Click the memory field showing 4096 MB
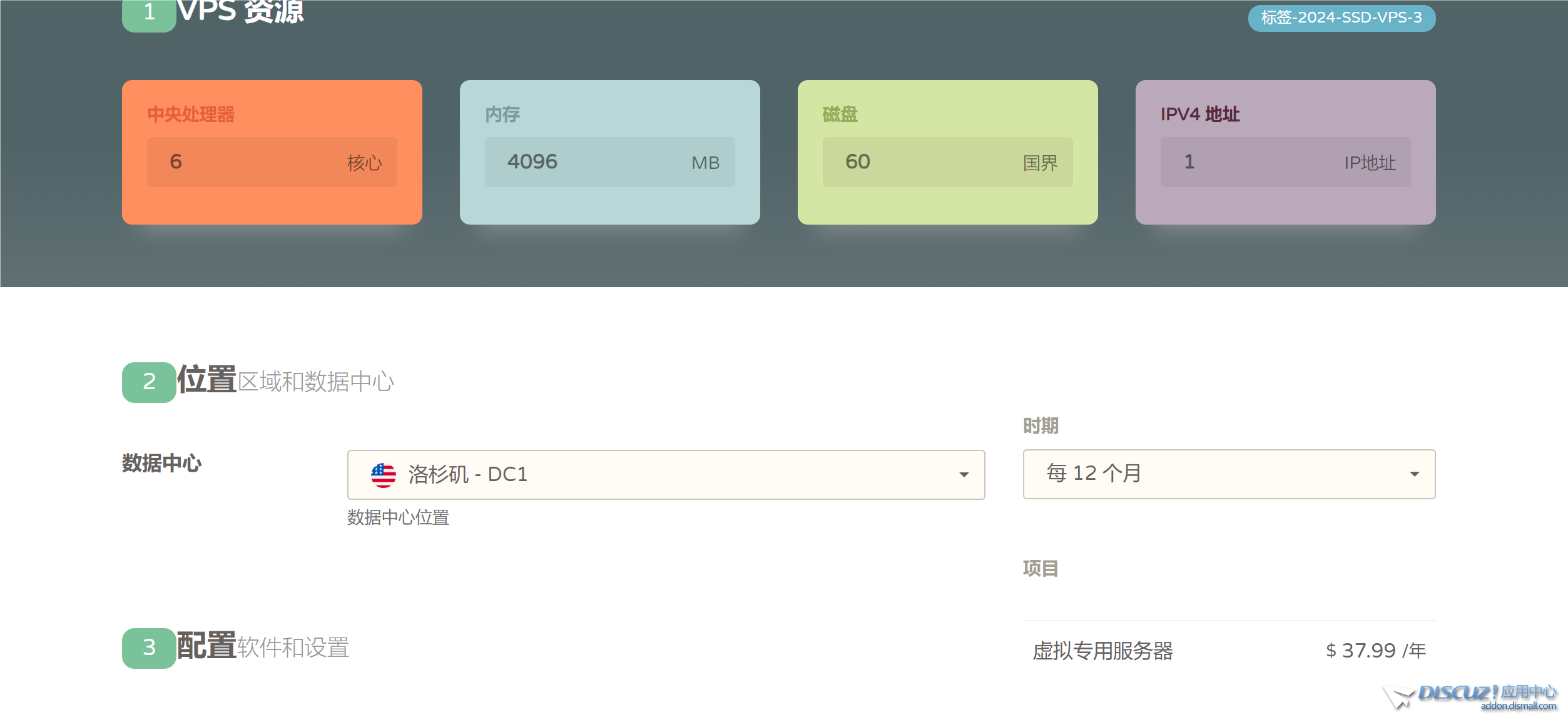This screenshot has height=722, width=1568. (609, 162)
